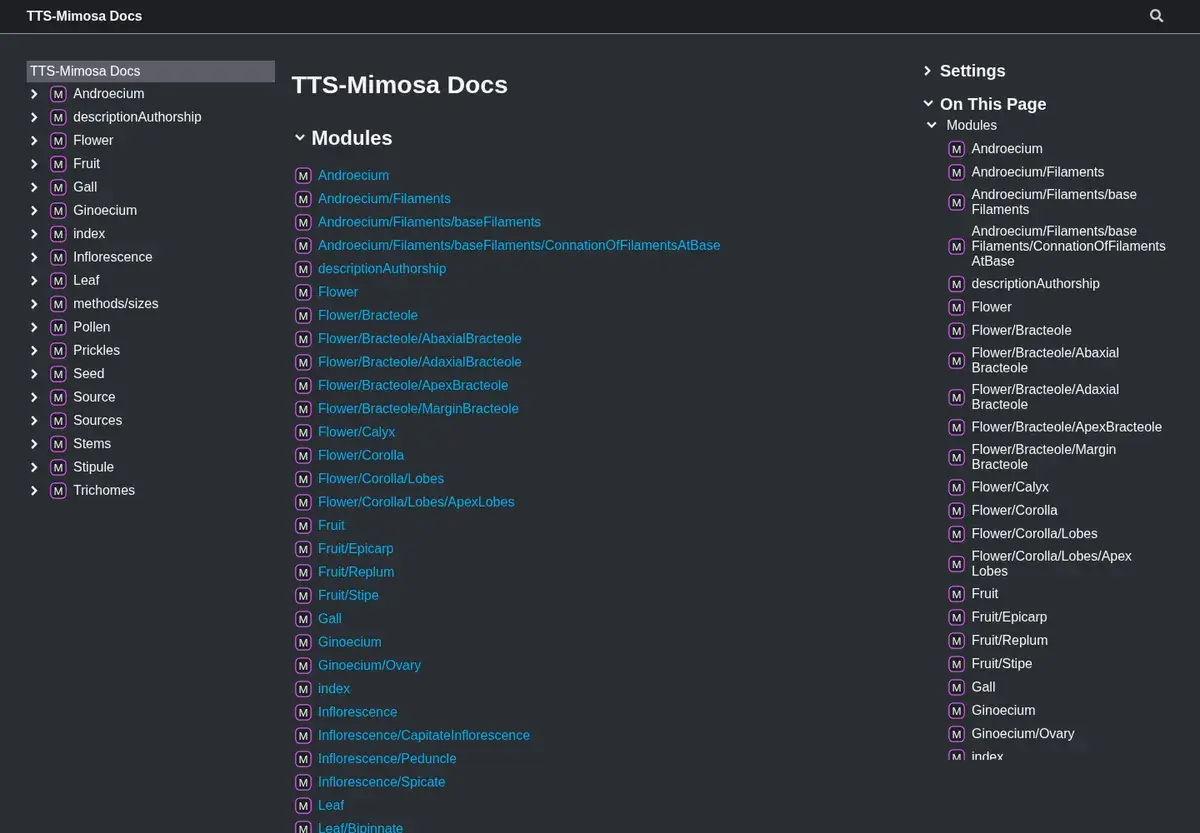1200x833 pixels.
Task: Expand the Inflorescence tree node
Action: (34, 257)
